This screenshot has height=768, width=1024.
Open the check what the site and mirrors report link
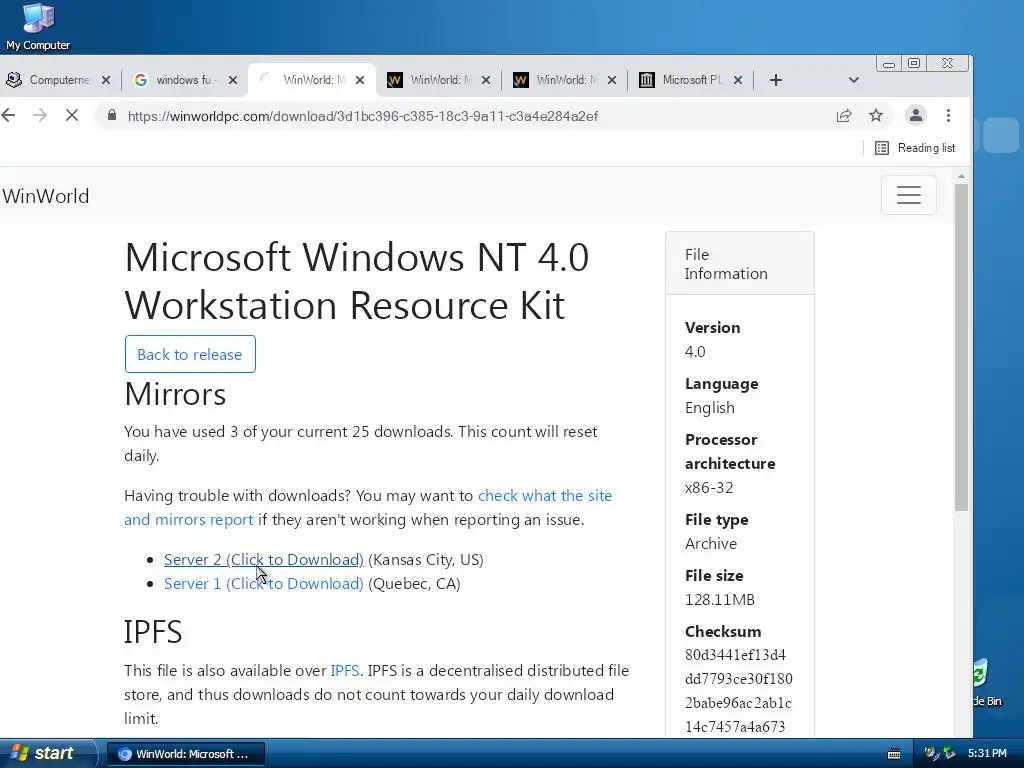(x=368, y=507)
